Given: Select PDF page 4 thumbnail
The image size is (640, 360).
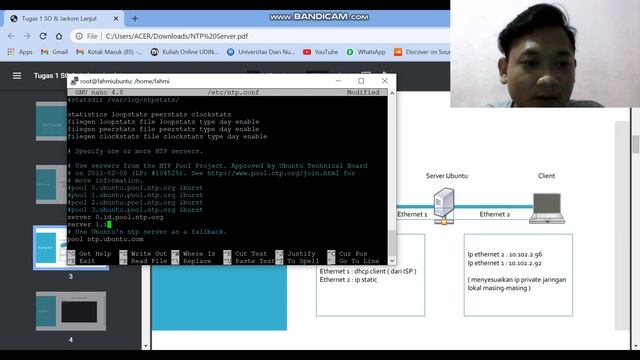Looking at the screenshot, I should 71,311.
